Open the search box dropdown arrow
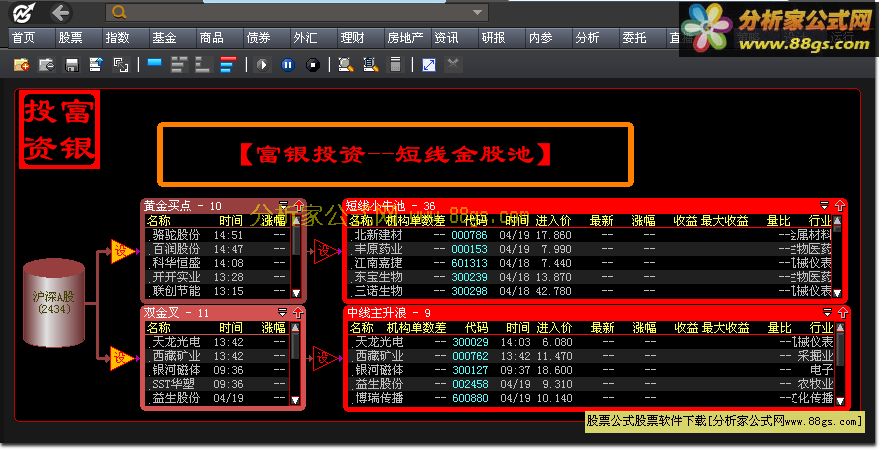 coord(478,12)
